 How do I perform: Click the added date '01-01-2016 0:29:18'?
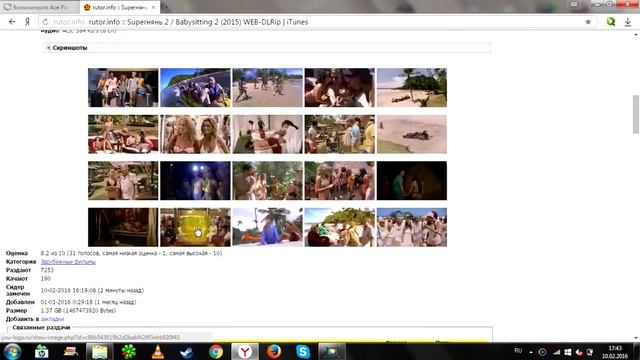click(x=67, y=302)
